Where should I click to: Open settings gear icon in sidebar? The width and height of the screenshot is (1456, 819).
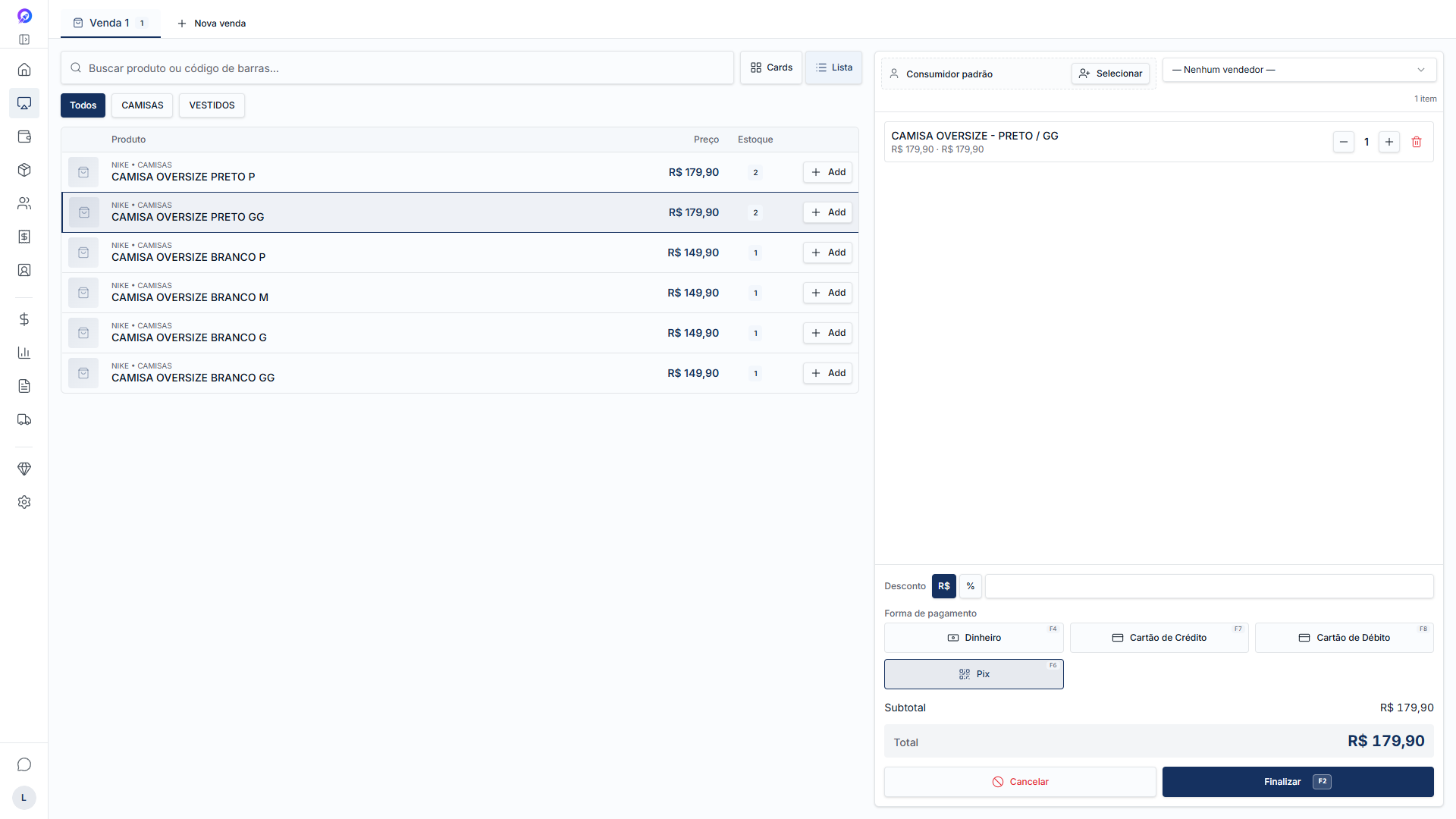(x=24, y=502)
